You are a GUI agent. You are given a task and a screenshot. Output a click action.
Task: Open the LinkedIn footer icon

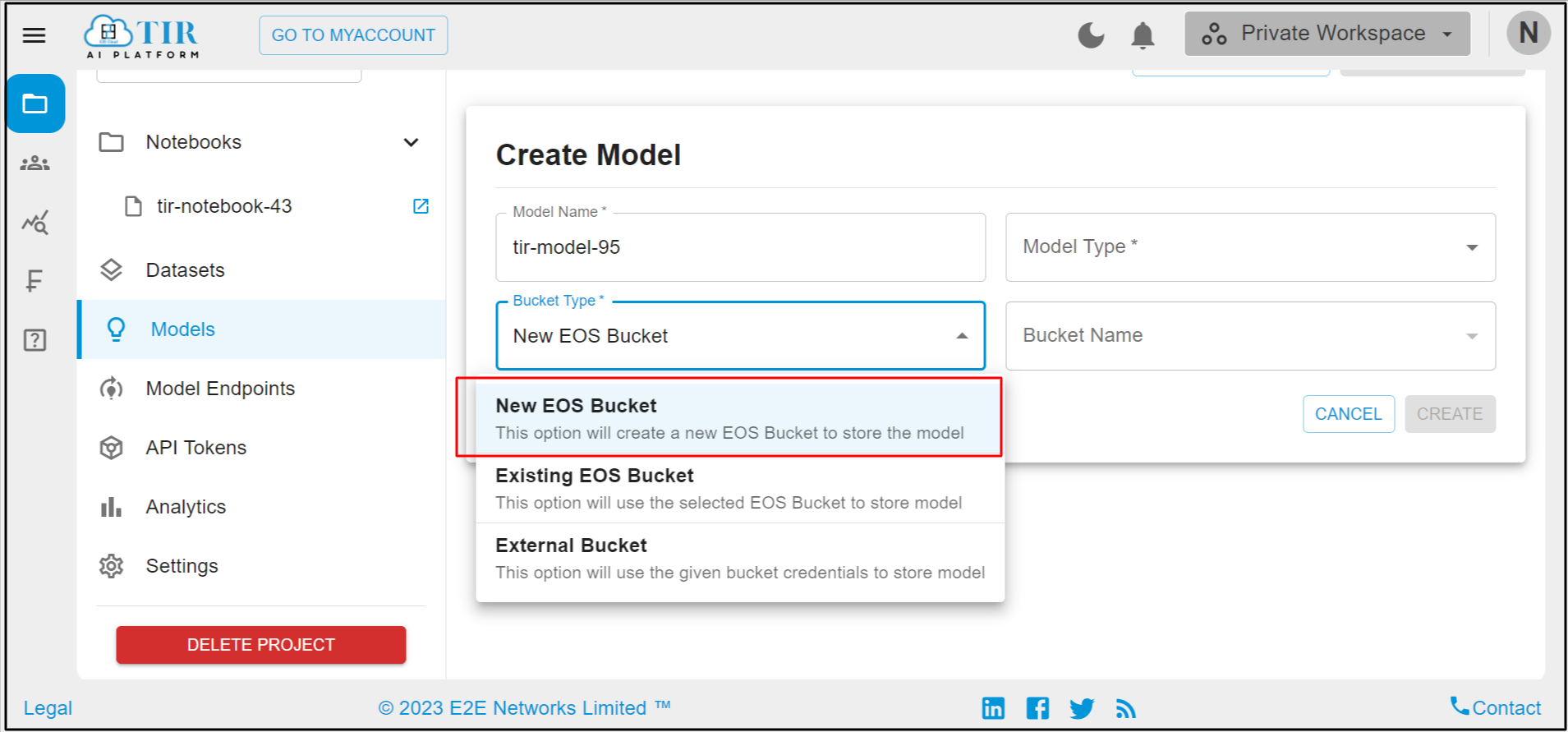[x=993, y=708]
